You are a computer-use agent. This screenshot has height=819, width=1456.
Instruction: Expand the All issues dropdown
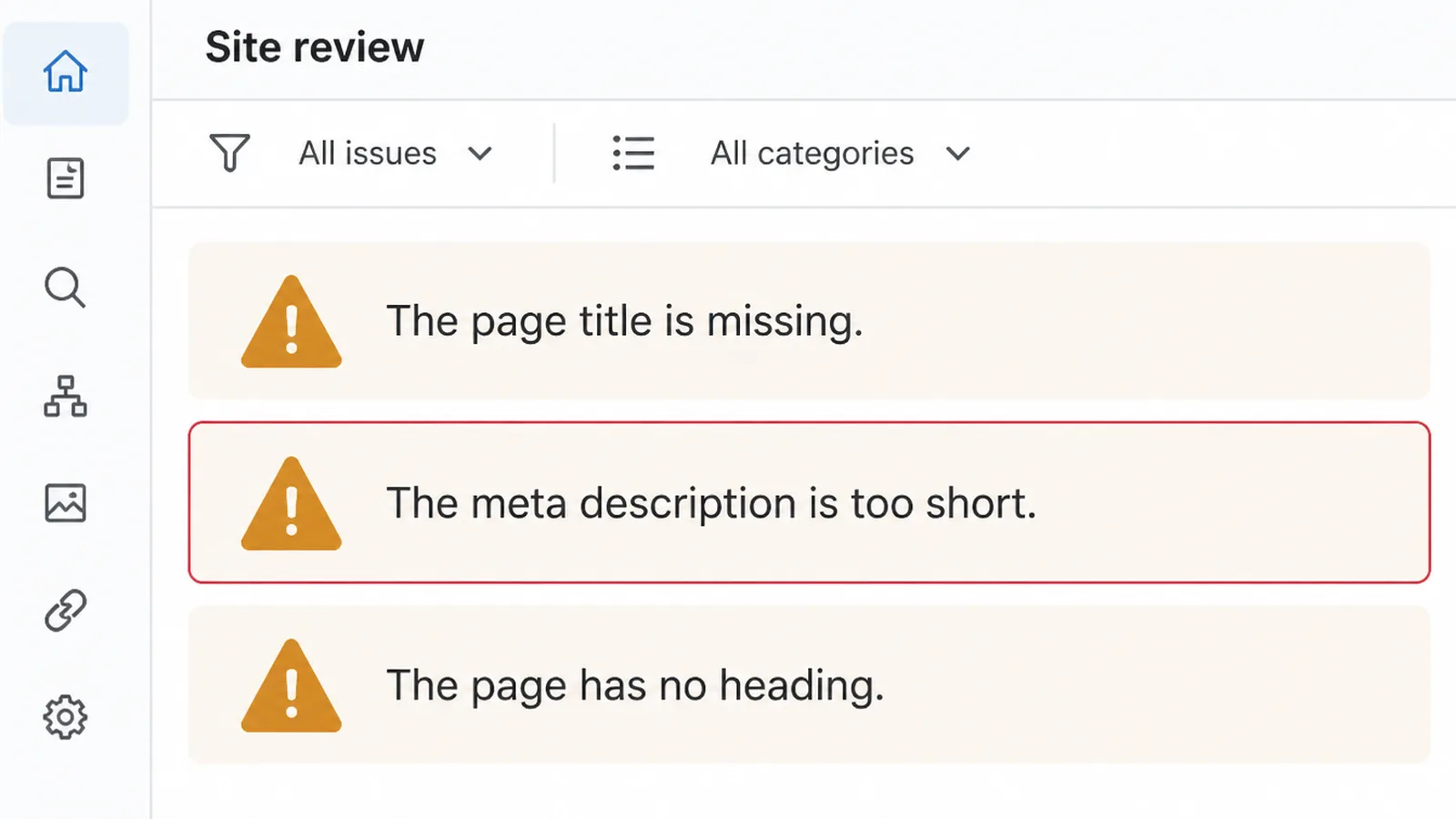pos(396,153)
